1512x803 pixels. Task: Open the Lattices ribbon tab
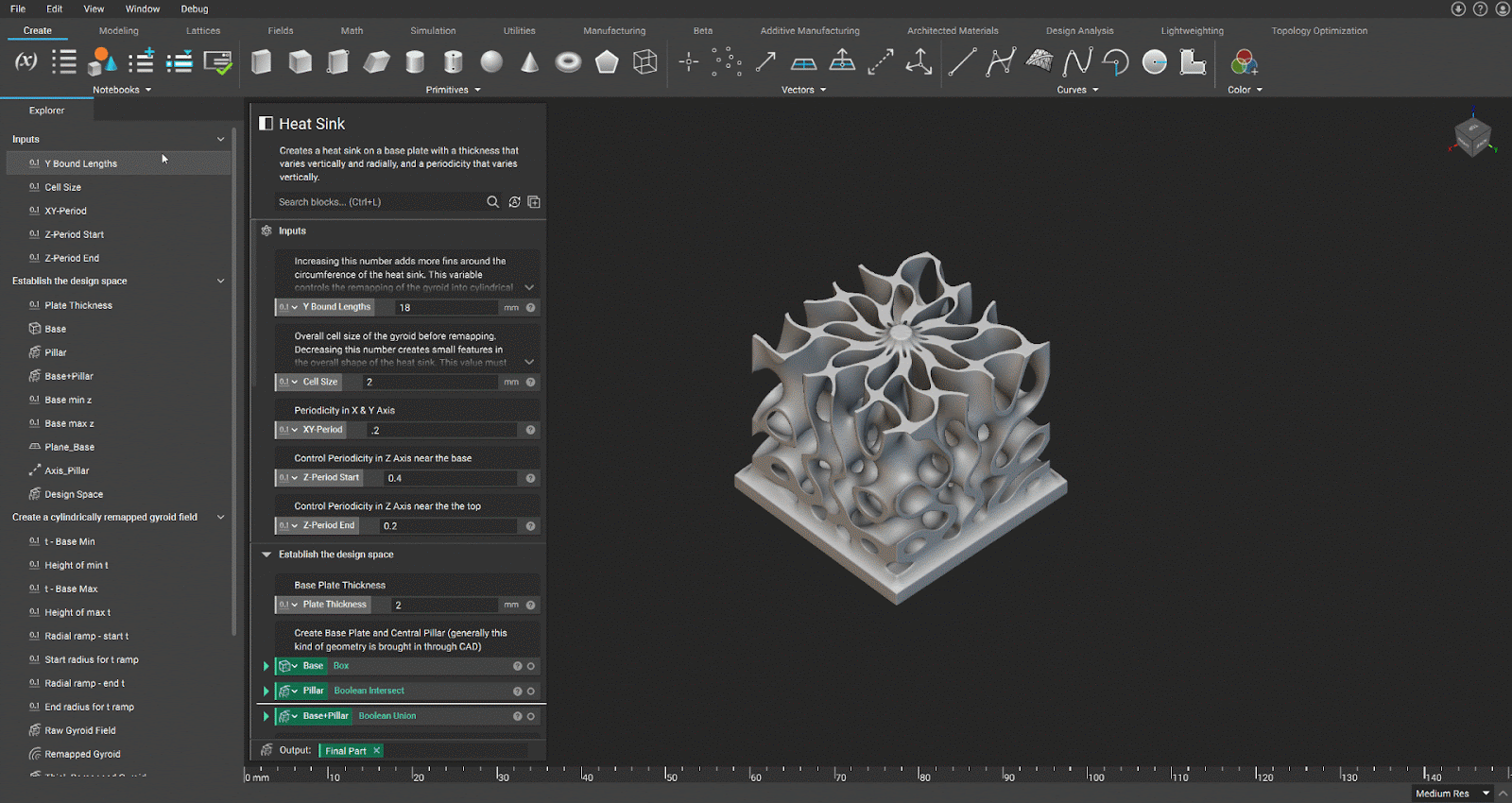click(x=203, y=30)
